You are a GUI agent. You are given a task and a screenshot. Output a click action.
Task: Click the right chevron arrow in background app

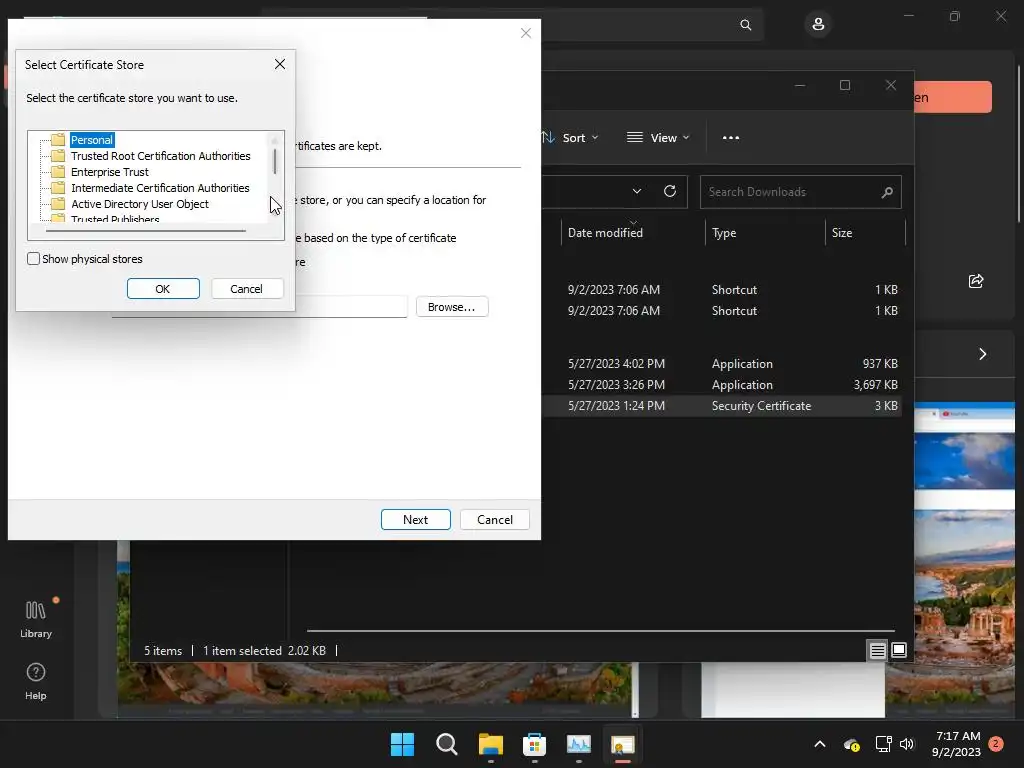[x=983, y=354]
